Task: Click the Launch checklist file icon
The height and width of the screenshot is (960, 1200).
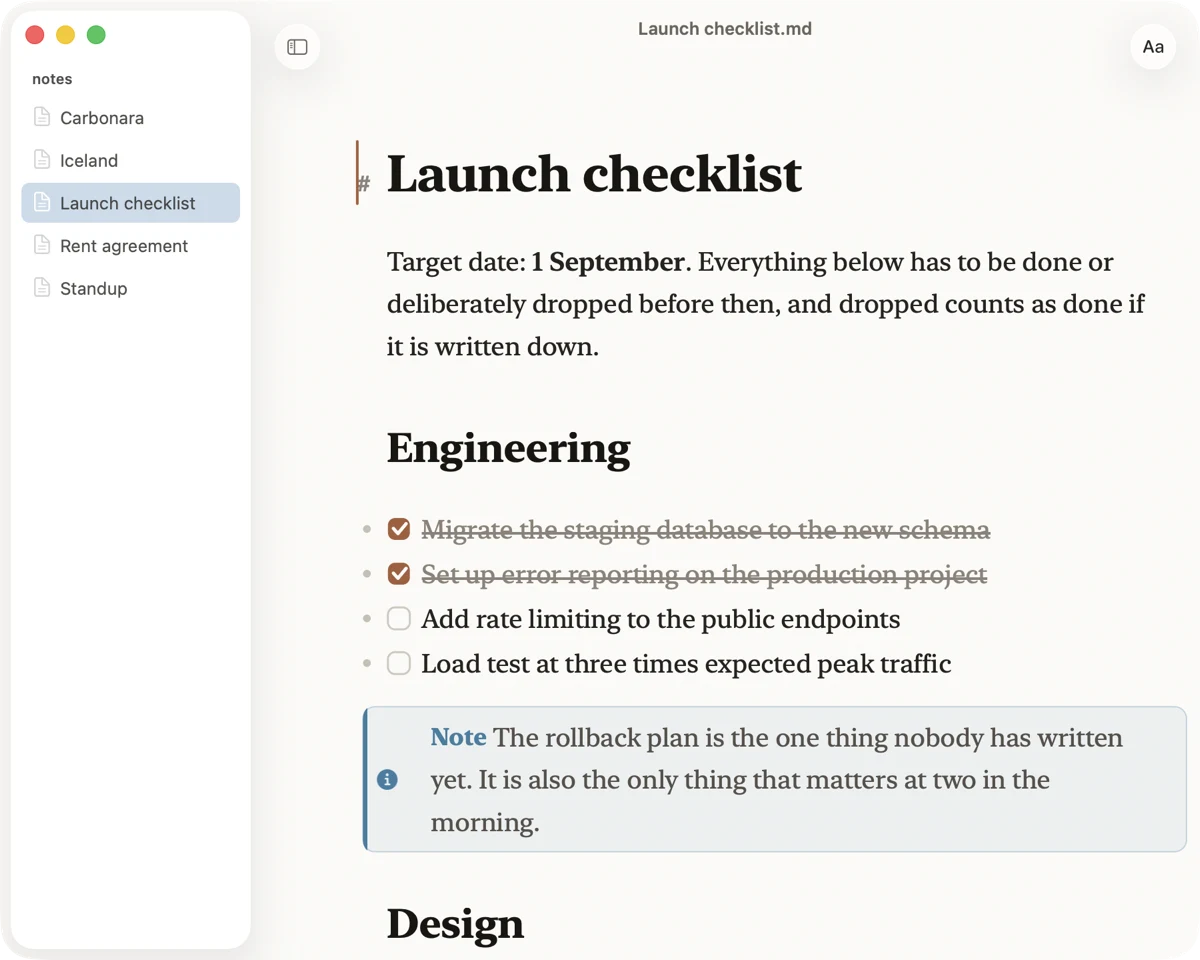Action: [42, 203]
